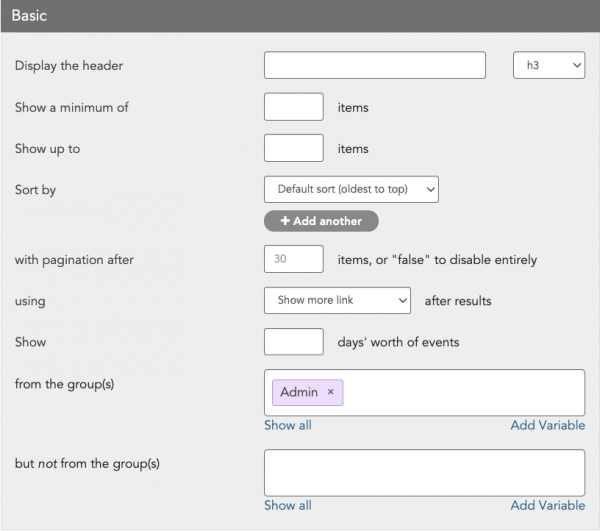
Task: Click the "after results" text
Action: (x=458, y=301)
